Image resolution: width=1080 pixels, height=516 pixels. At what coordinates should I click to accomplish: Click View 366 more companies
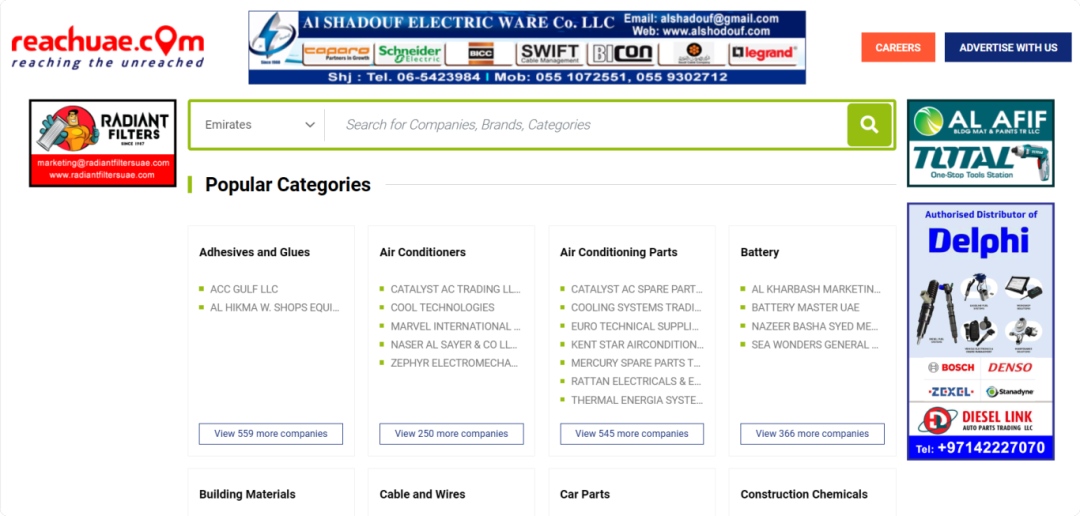point(812,434)
